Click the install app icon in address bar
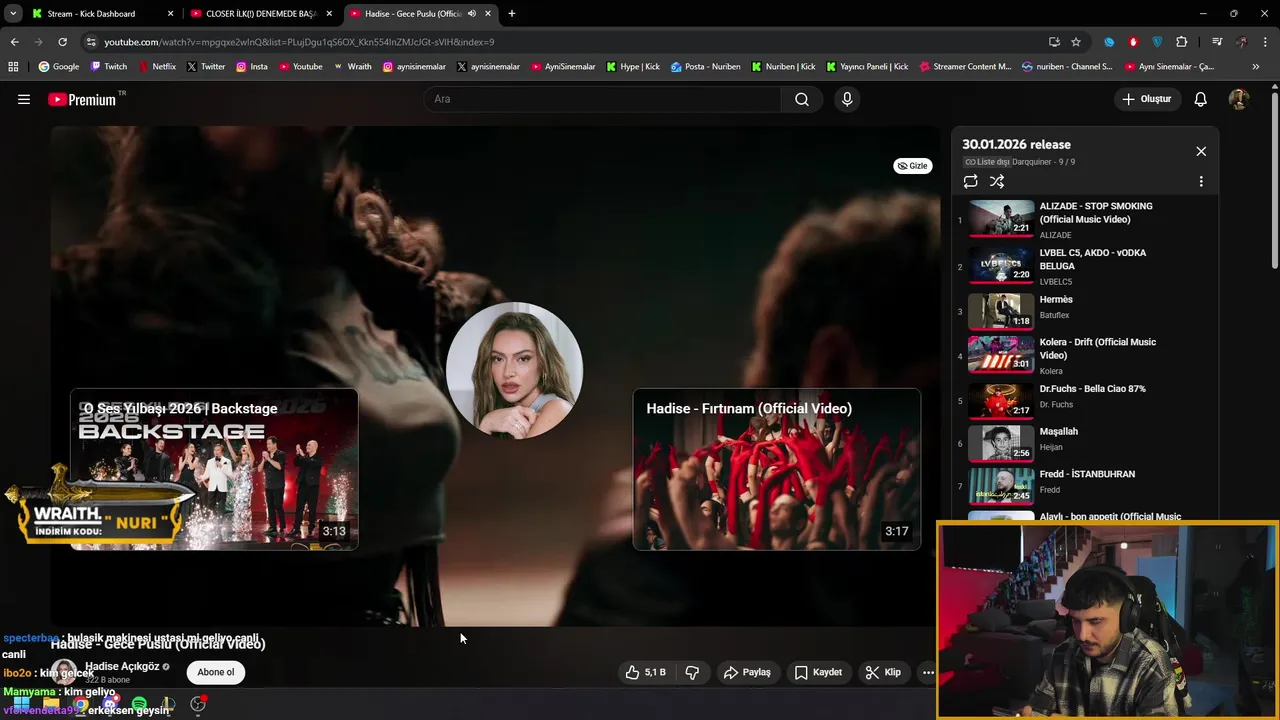Image resolution: width=1280 pixels, height=720 pixels. click(x=1054, y=42)
